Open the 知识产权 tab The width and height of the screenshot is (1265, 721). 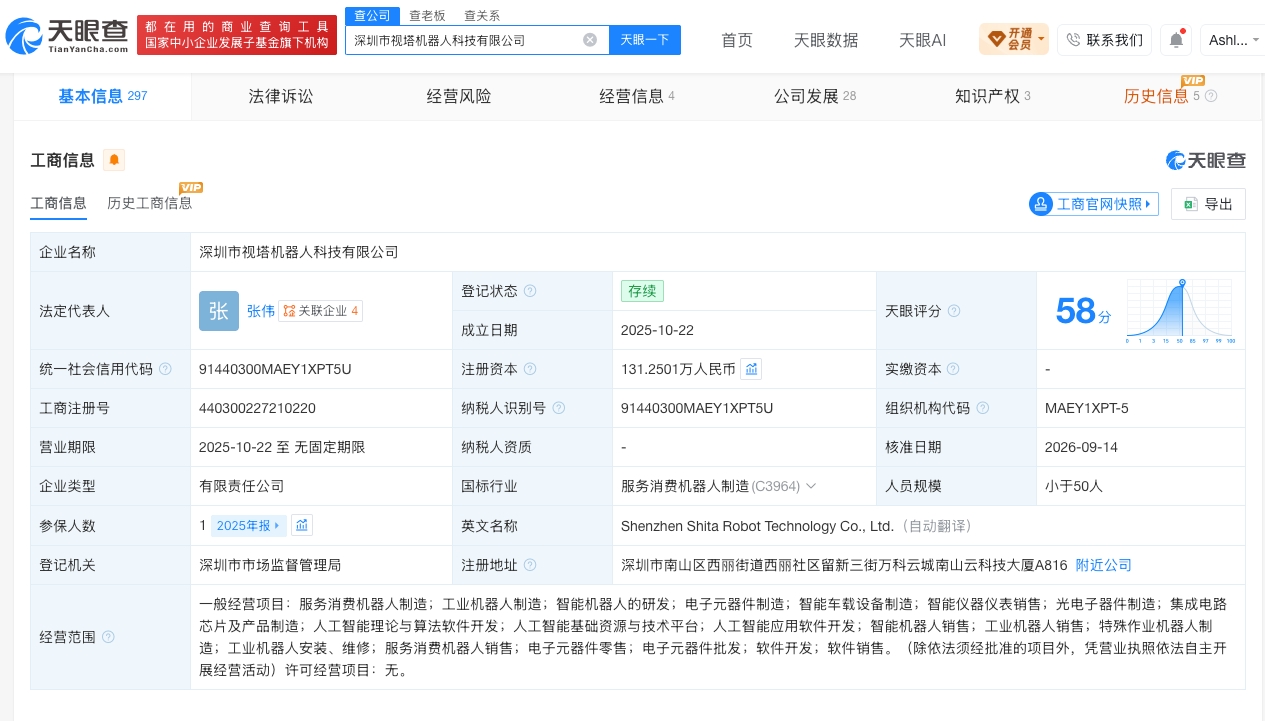[993, 96]
